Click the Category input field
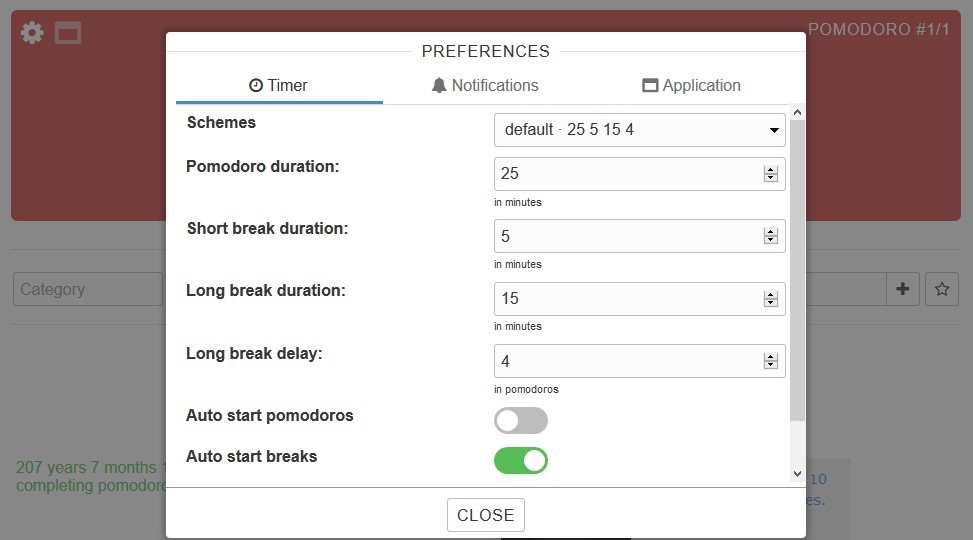 tap(87, 289)
